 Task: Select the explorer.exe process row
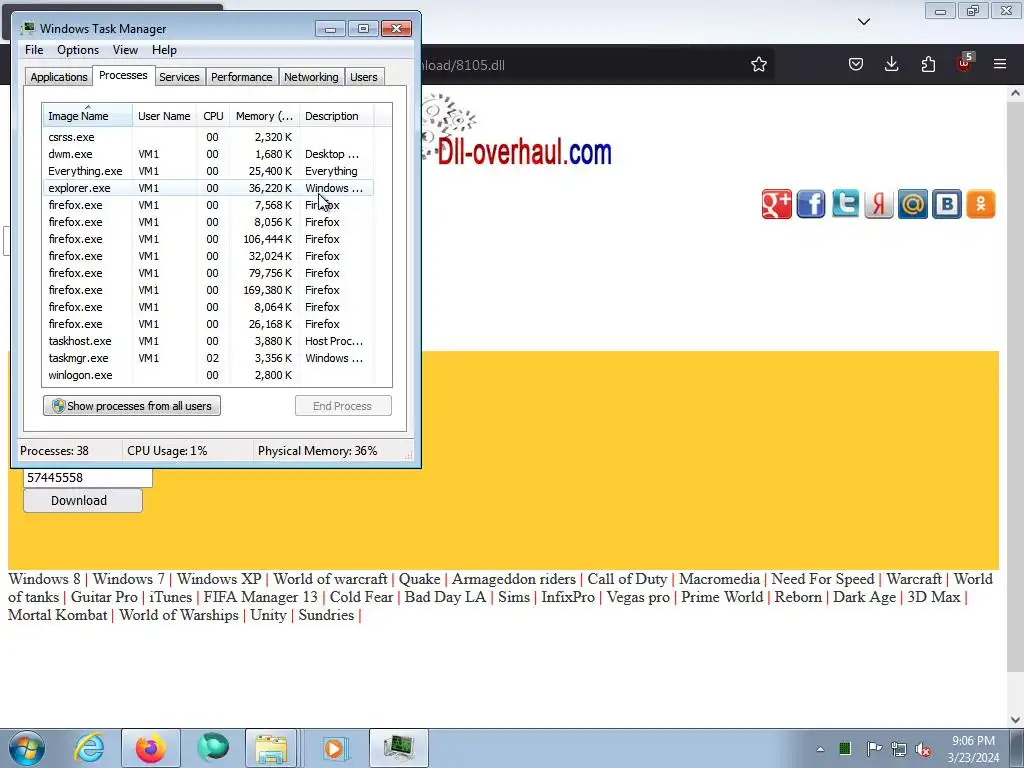pyautogui.click(x=208, y=188)
